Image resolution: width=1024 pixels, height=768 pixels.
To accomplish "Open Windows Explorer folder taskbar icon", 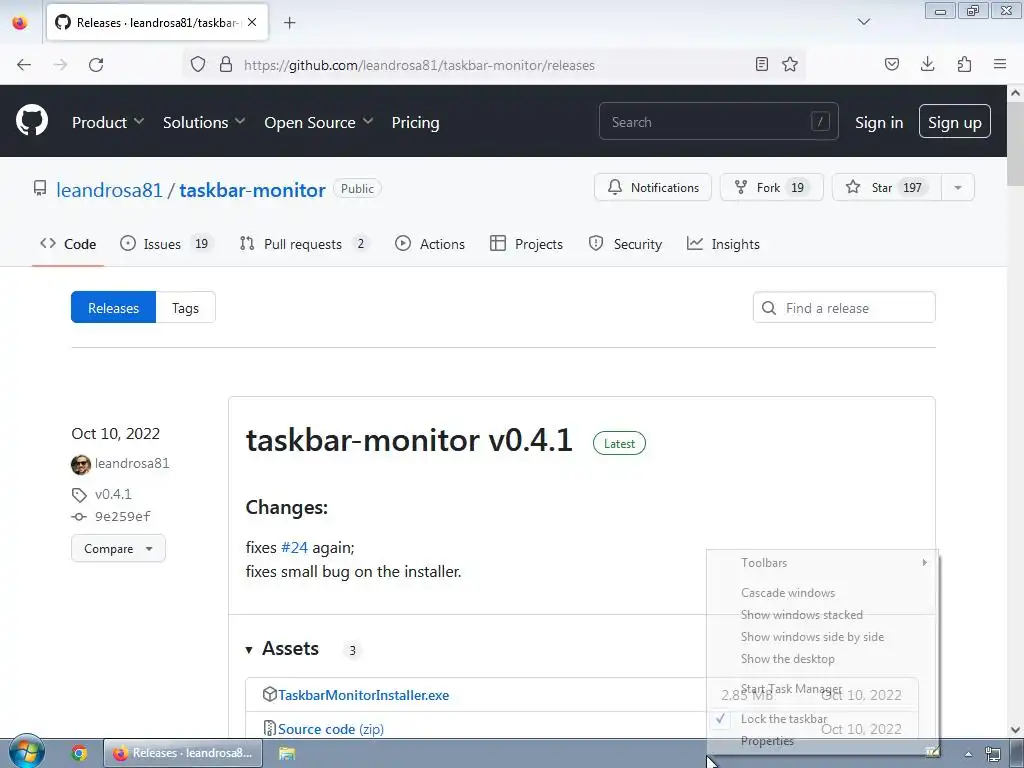I will (287, 753).
